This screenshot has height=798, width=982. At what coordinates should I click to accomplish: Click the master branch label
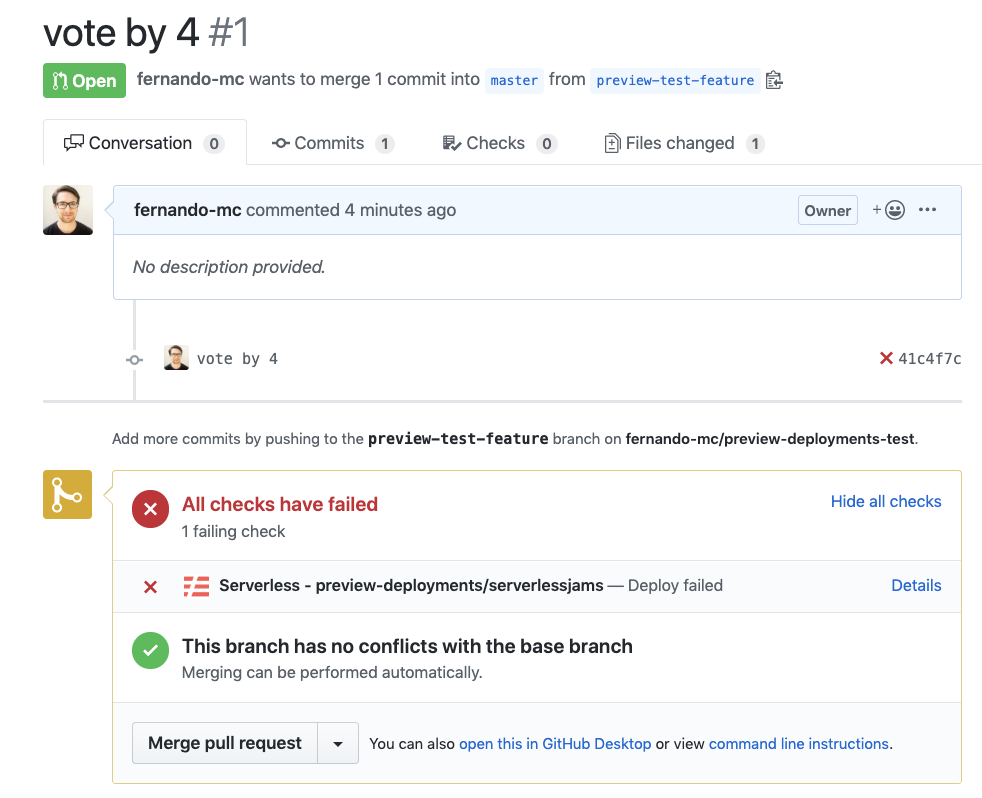[514, 81]
